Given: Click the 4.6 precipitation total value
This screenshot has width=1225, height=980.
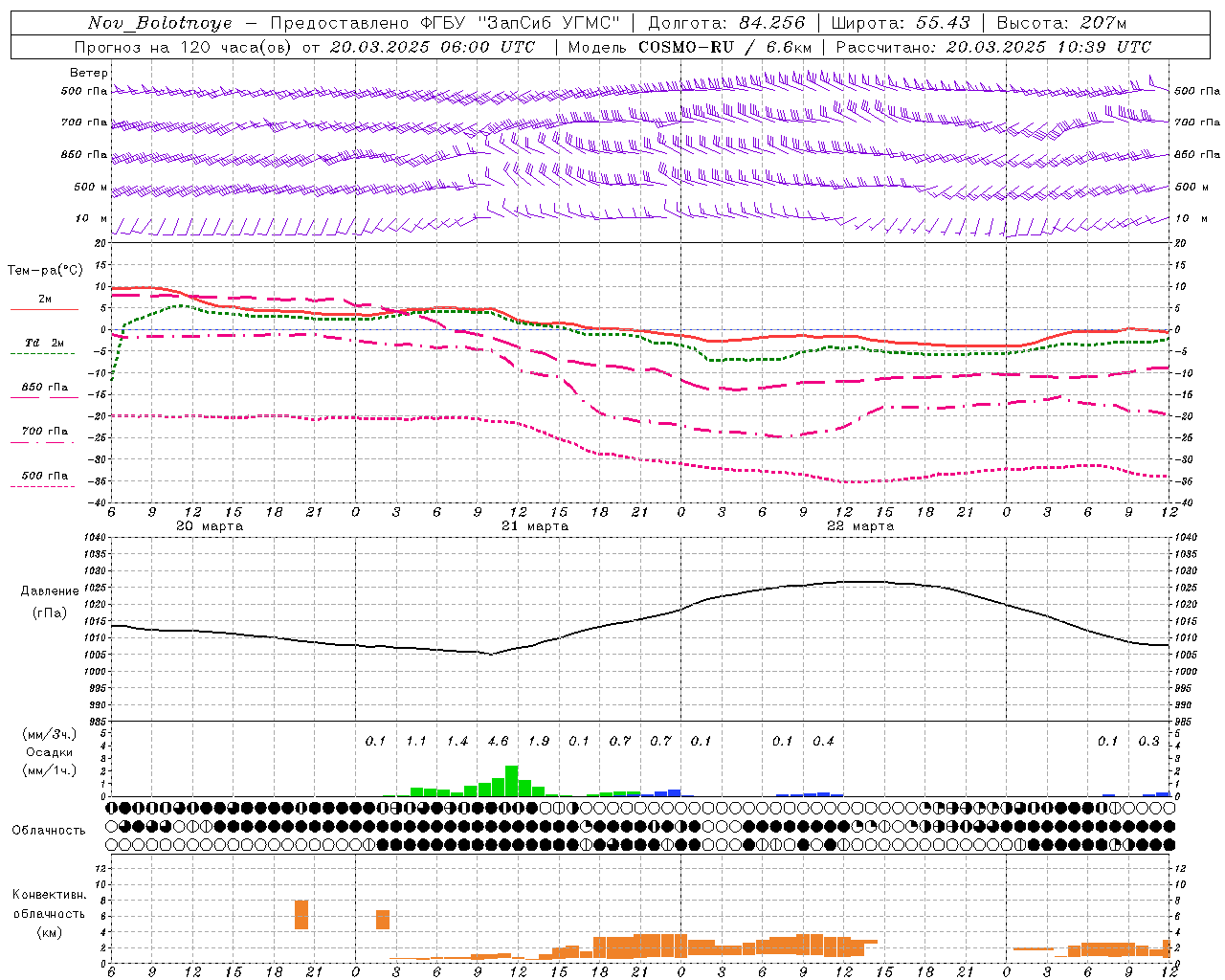Looking at the screenshot, I should pos(498,741).
